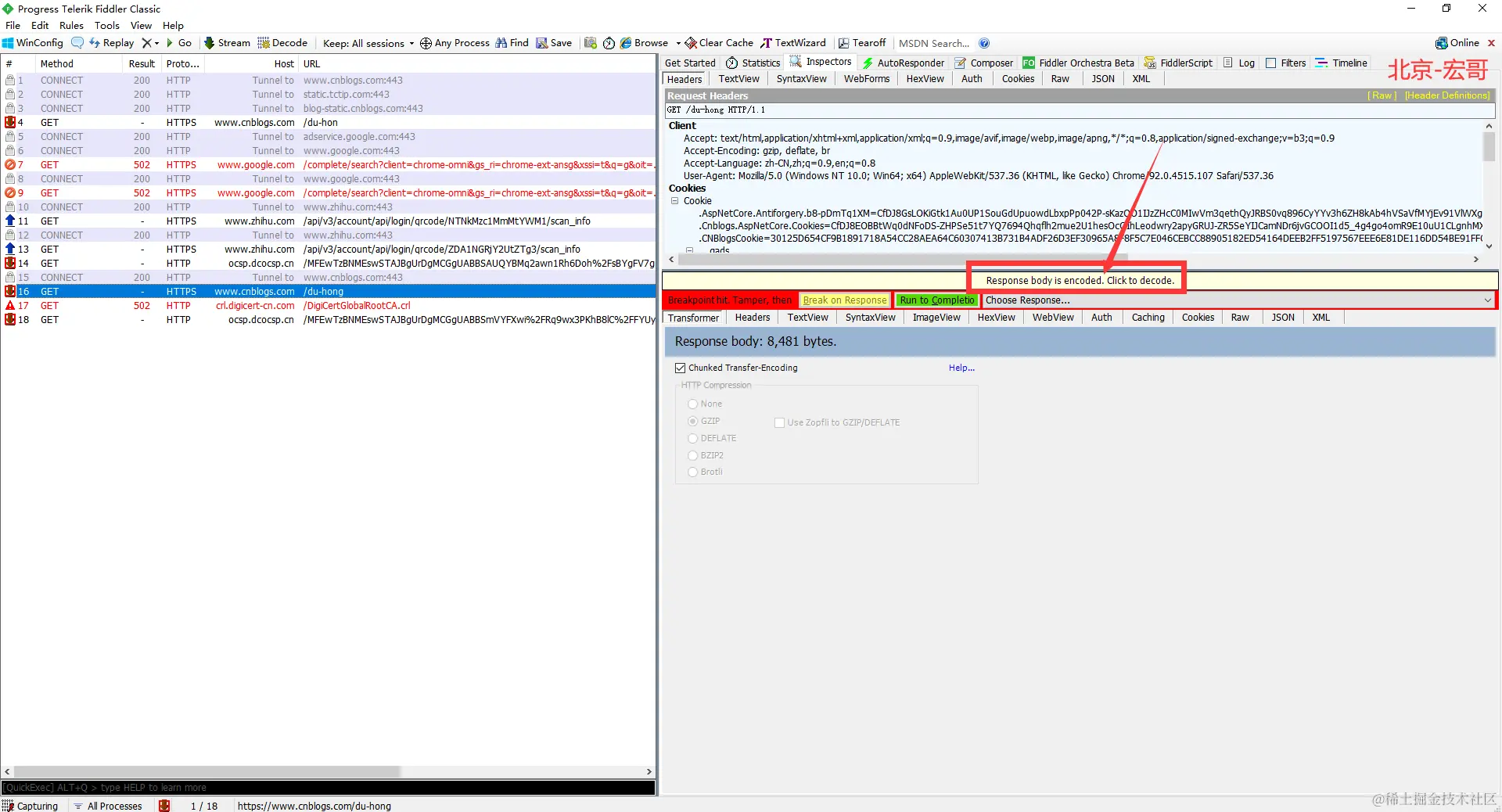Select session 17 crl.digicert-cn.com row
This screenshot has height=812, width=1502.
[x=328, y=306]
